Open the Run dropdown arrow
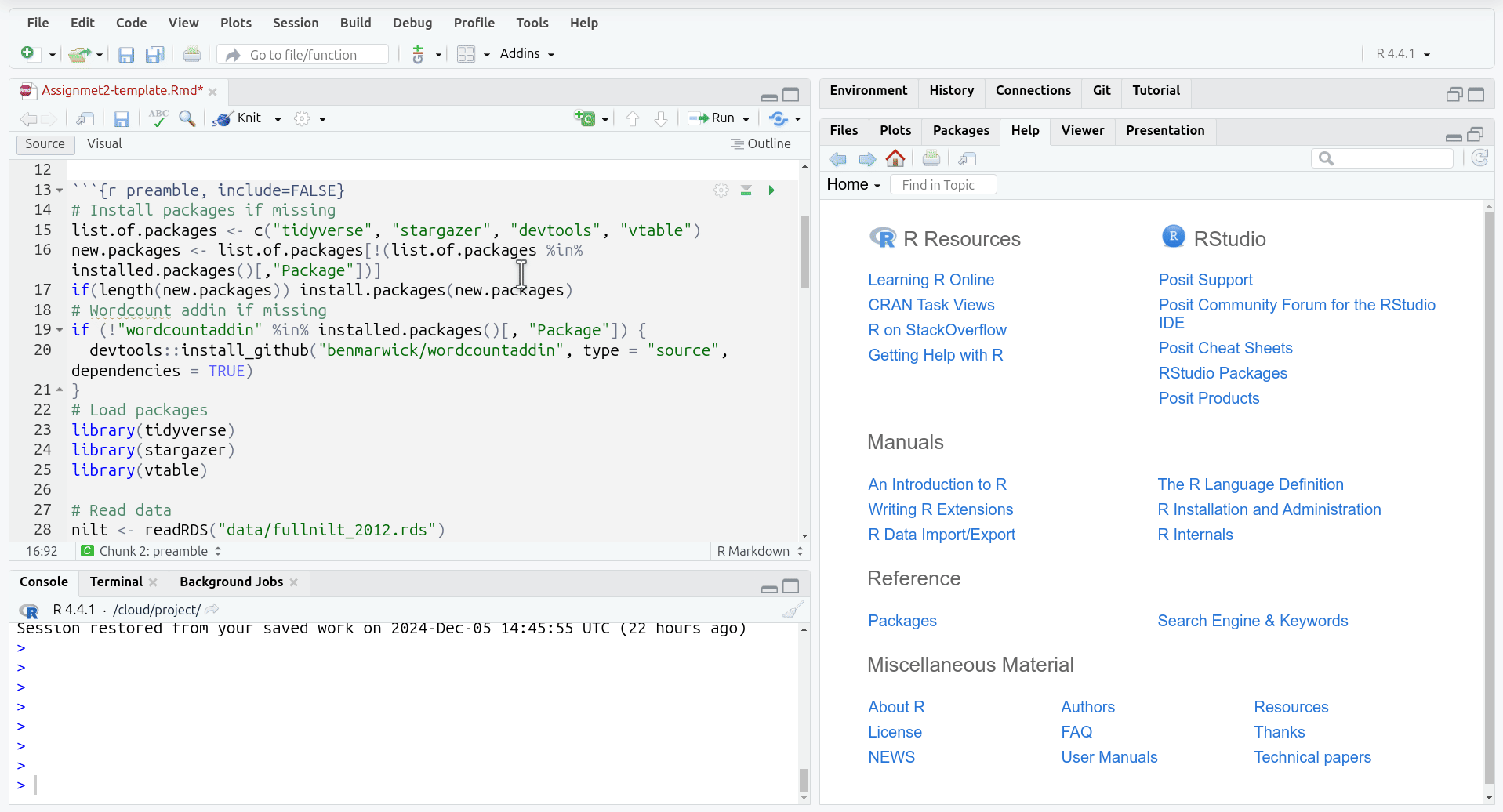Screen dimensions: 1503x812 coord(746,119)
